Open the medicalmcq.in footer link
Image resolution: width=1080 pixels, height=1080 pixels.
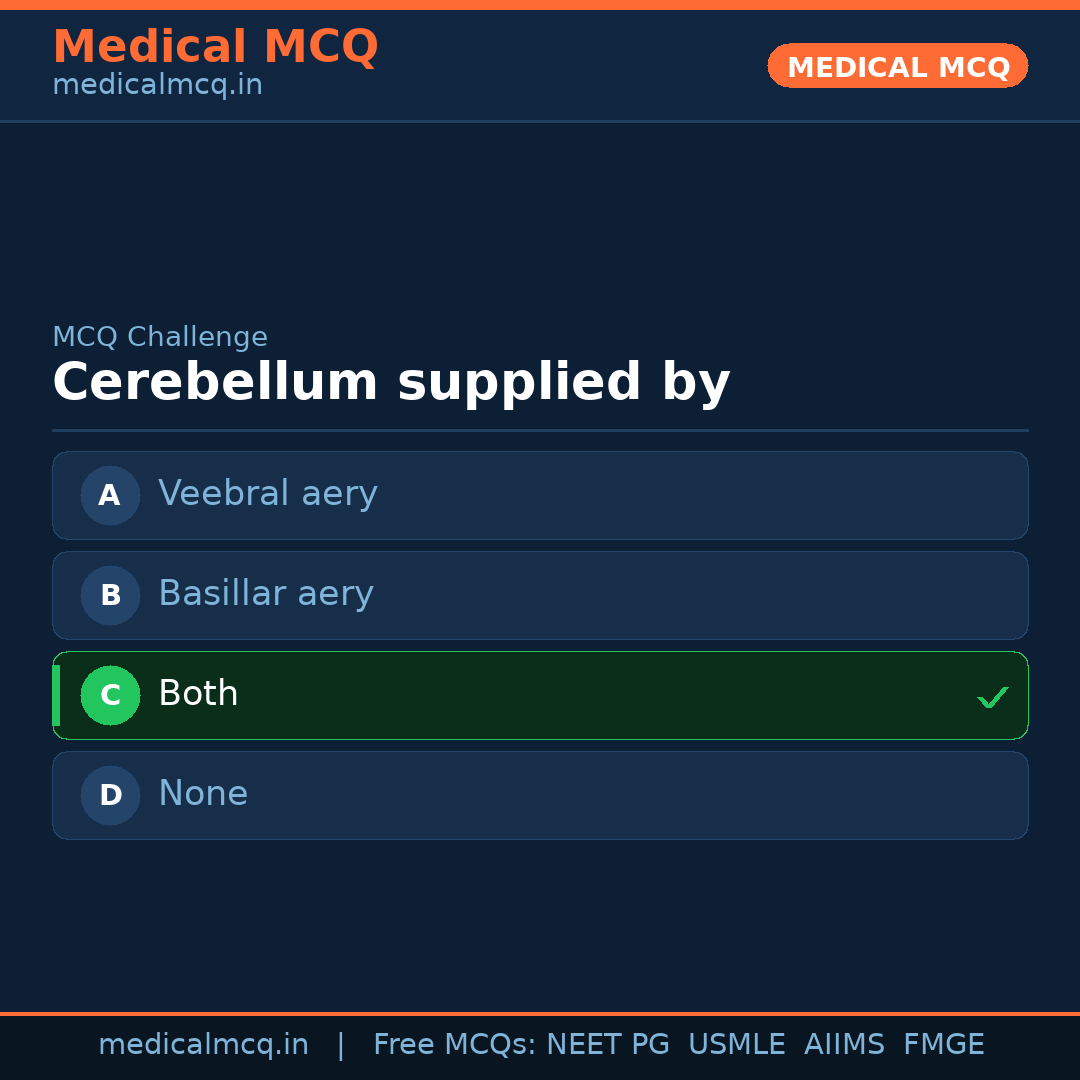point(203,1043)
